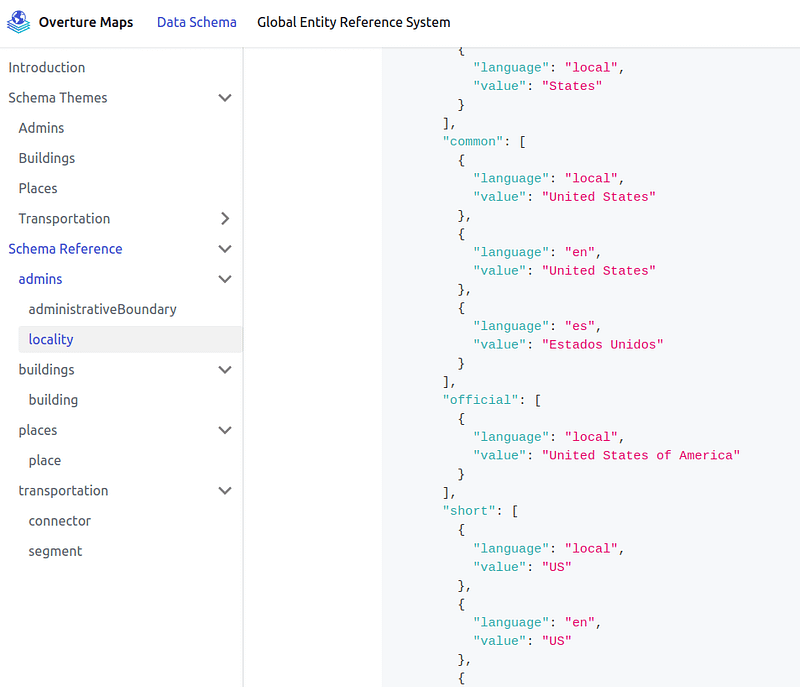This screenshot has width=800, height=687.
Task: Collapse the lowercase transportation category chevron
Action: [x=225, y=490]
